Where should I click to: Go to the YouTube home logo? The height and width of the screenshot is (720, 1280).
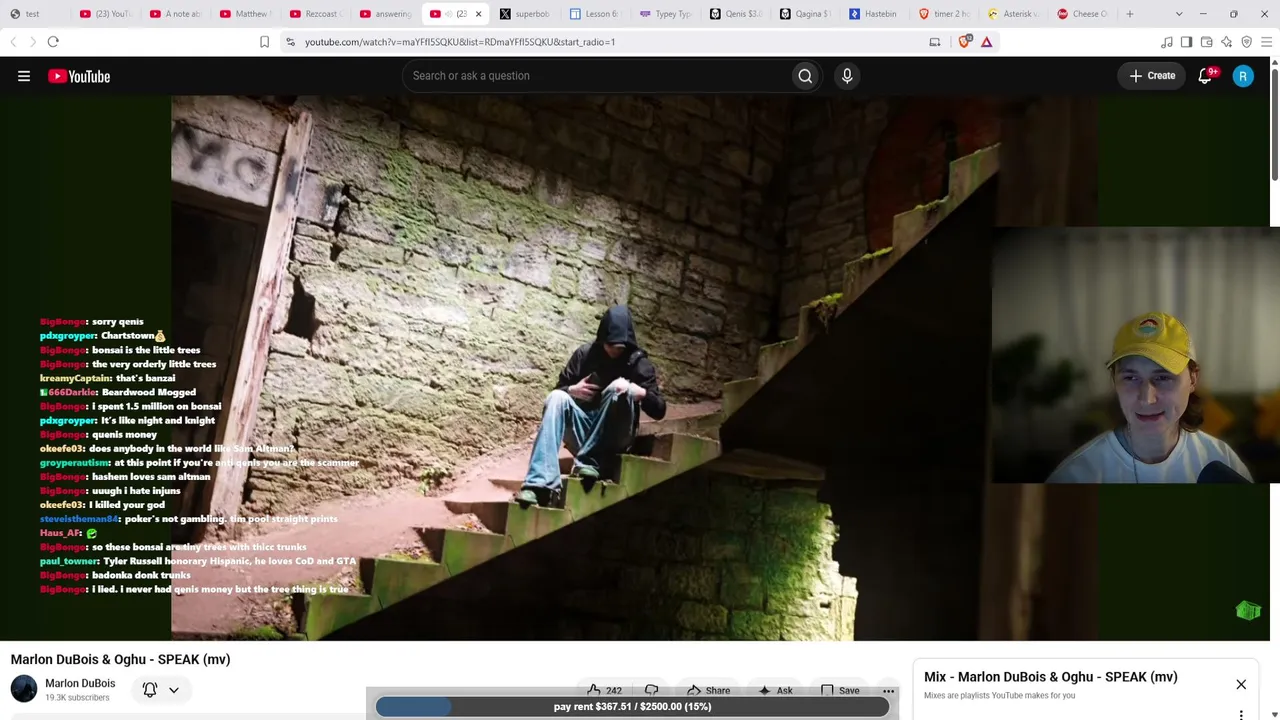(x=79, y=76)
